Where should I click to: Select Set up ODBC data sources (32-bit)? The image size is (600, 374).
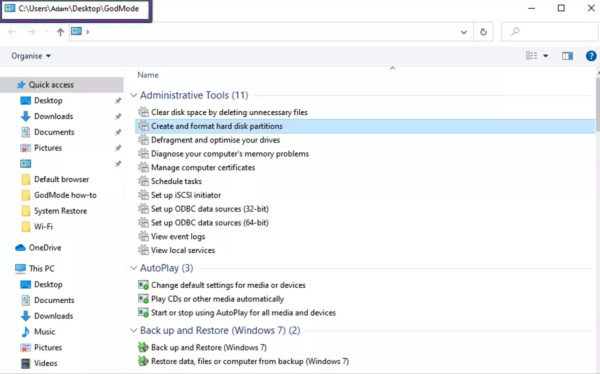[210, 209]
